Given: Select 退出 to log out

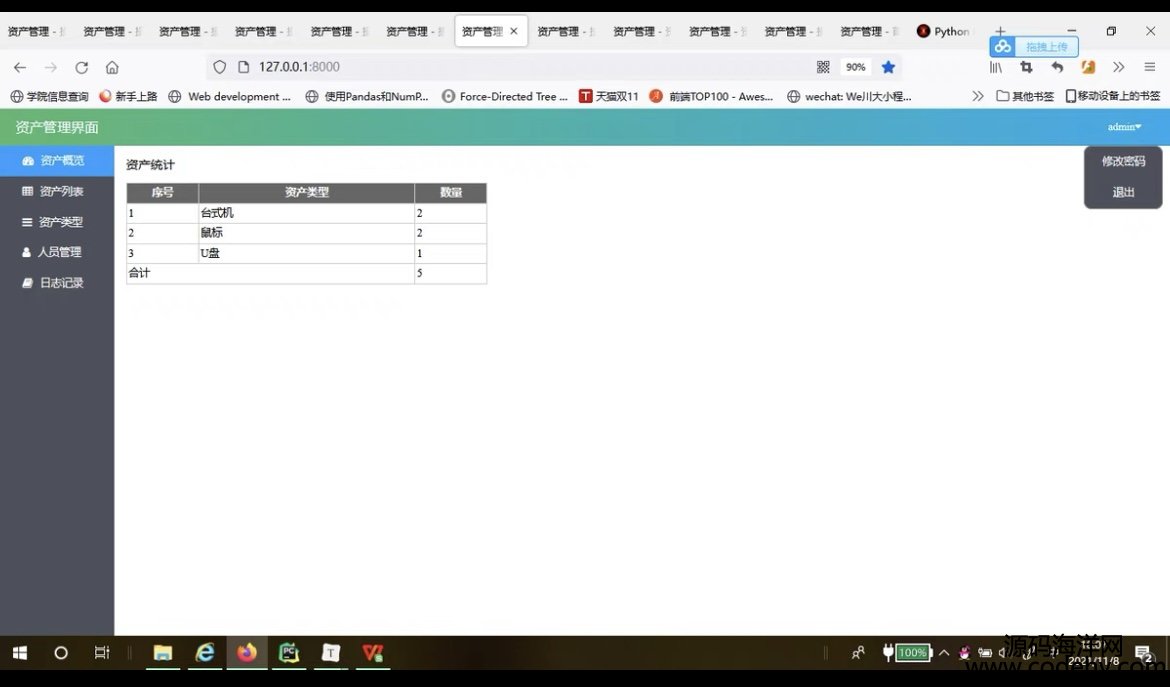Looking at the screenshot, I should [1123, 192].
